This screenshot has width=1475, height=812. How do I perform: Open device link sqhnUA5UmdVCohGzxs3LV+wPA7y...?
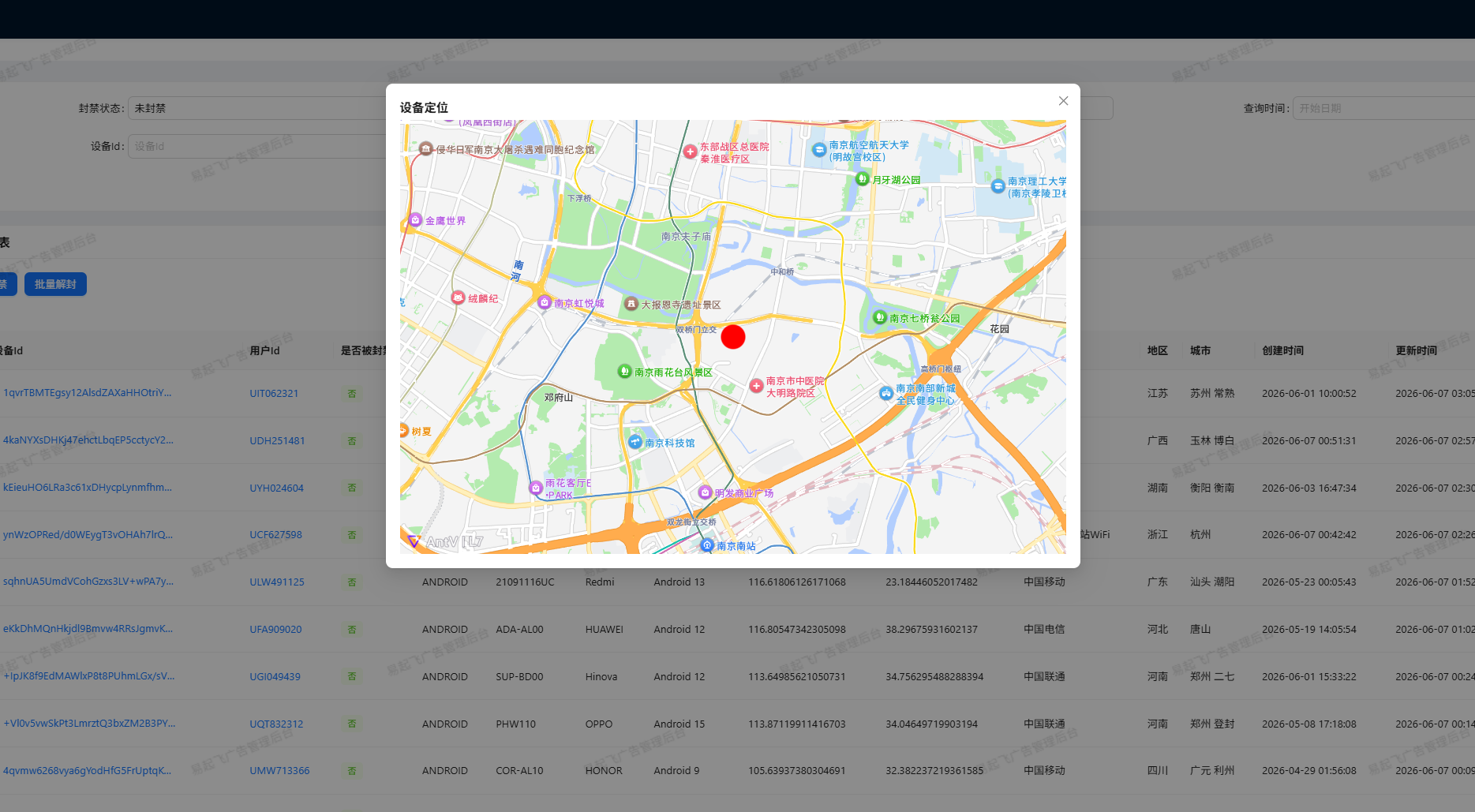tap(88, 582)
